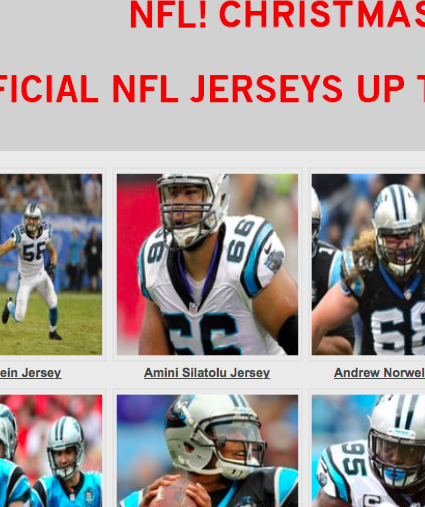Follow the partially visible 'ein Jersey' link

(x=30, y=373)
